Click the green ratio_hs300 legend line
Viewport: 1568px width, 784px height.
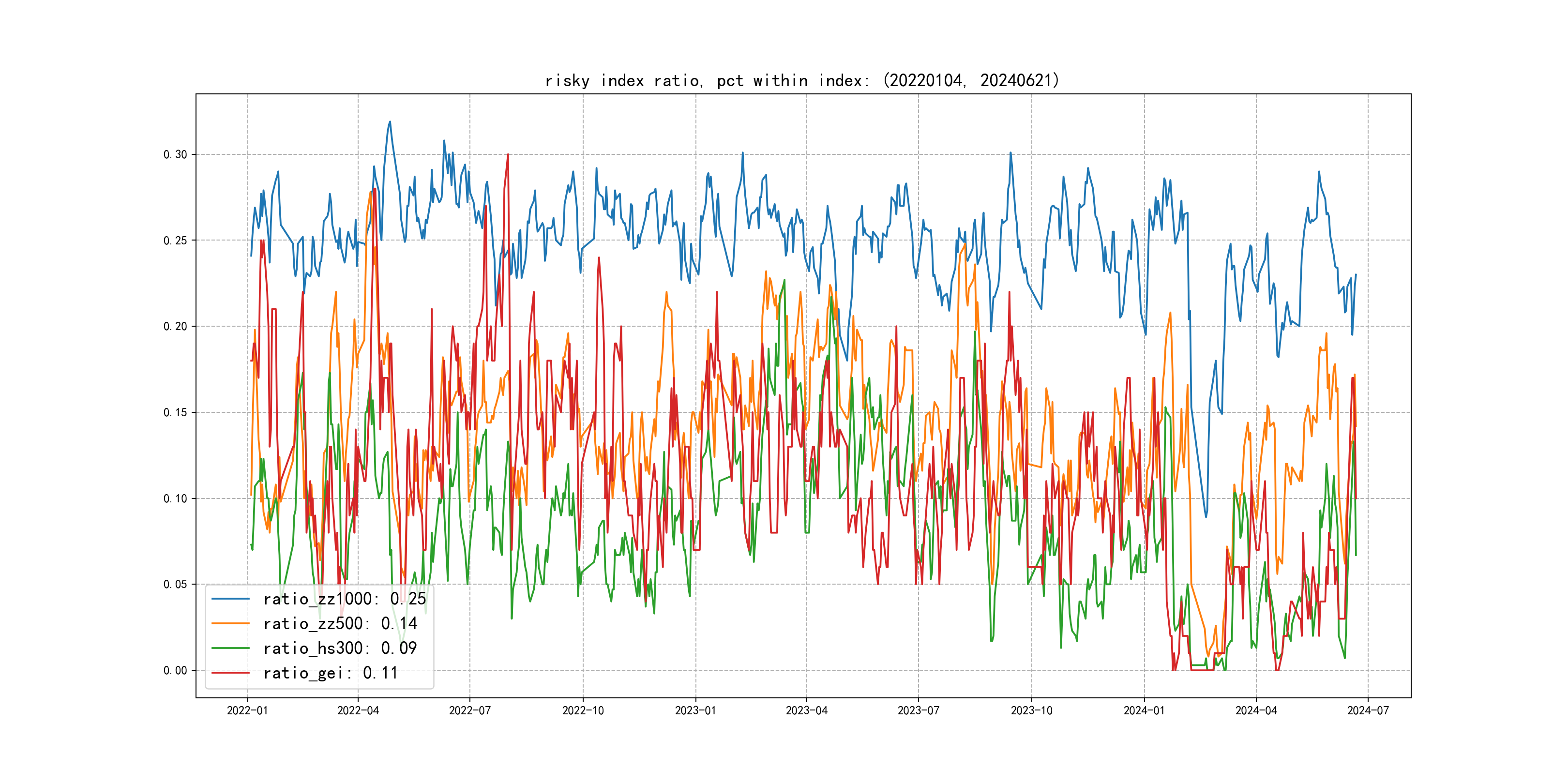click(x=230, y=648)
